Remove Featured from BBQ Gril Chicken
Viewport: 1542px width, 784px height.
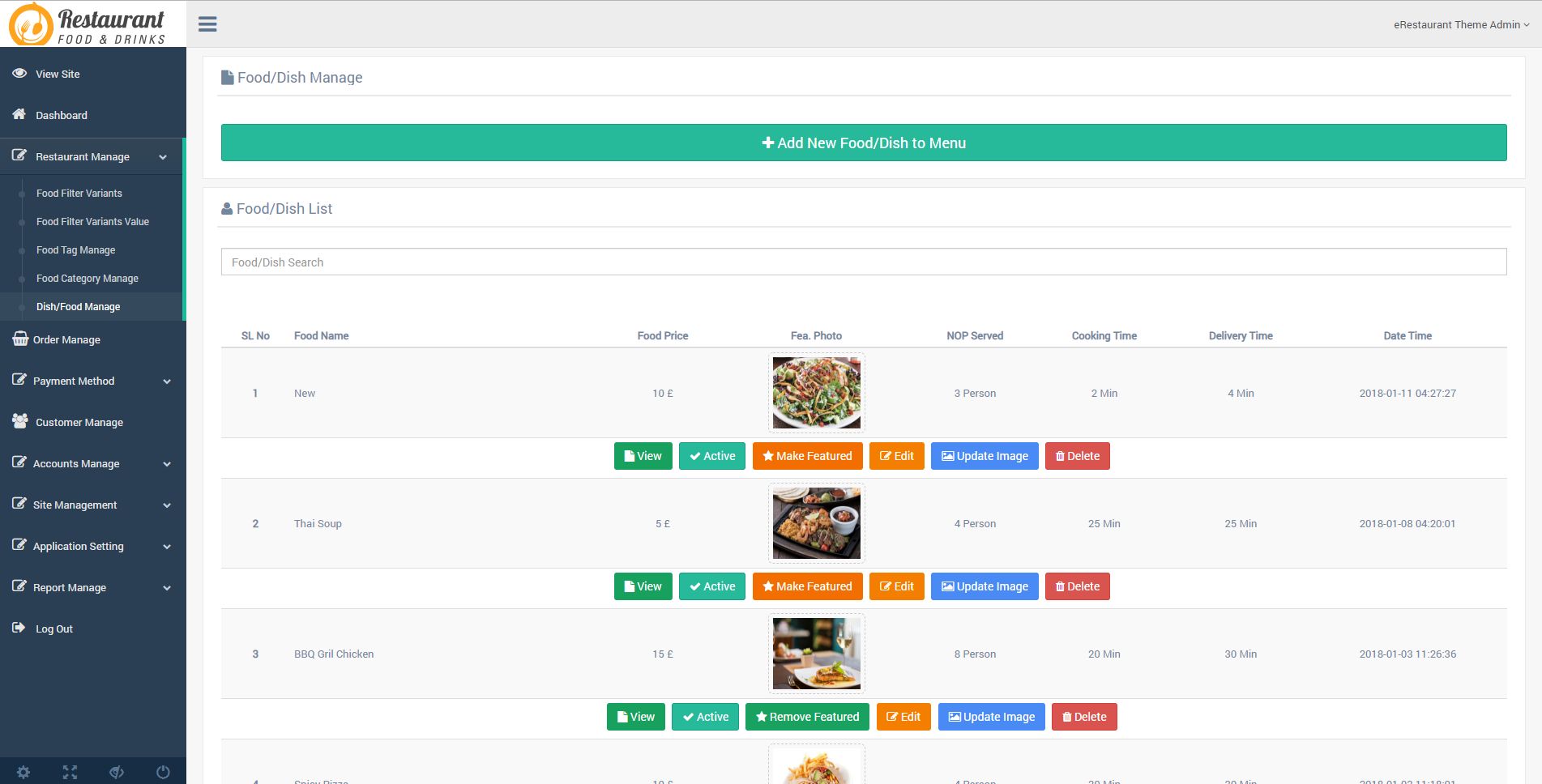tap(807, 717)
